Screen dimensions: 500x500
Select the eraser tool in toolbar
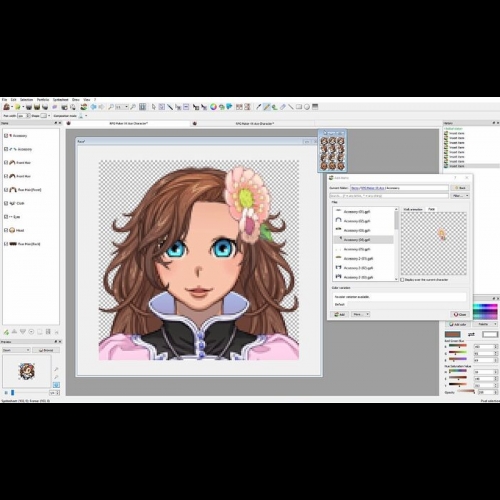click(x=283, y=107)
